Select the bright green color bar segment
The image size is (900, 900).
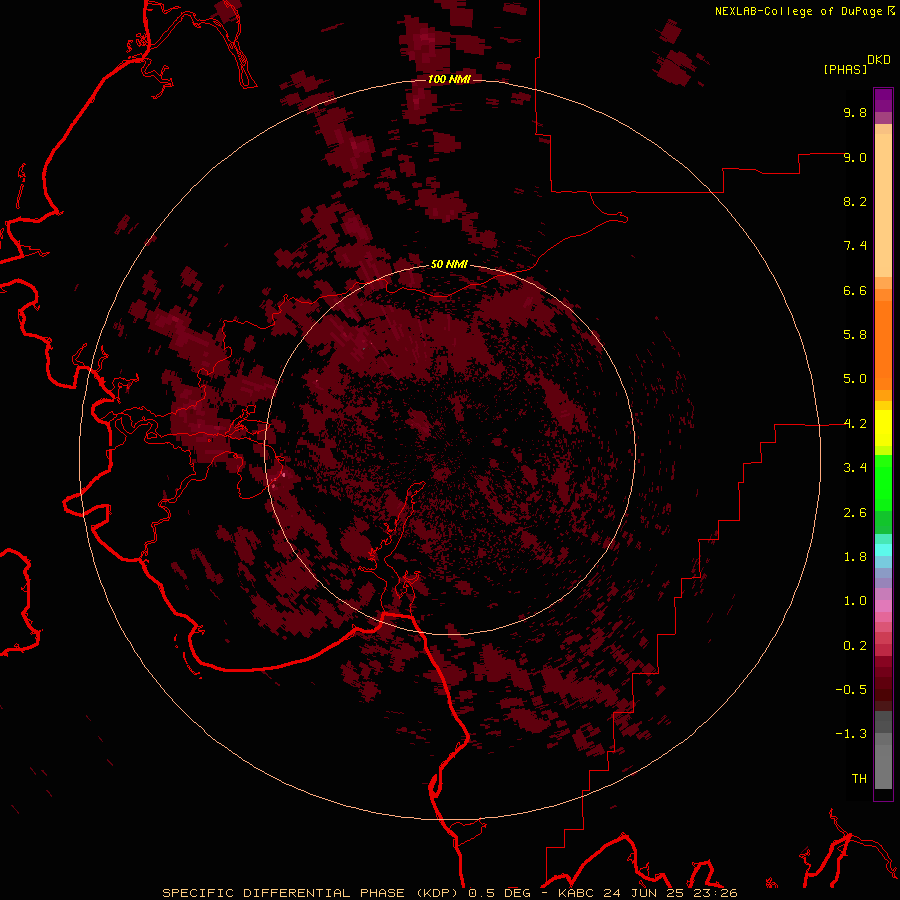(883, 483)
